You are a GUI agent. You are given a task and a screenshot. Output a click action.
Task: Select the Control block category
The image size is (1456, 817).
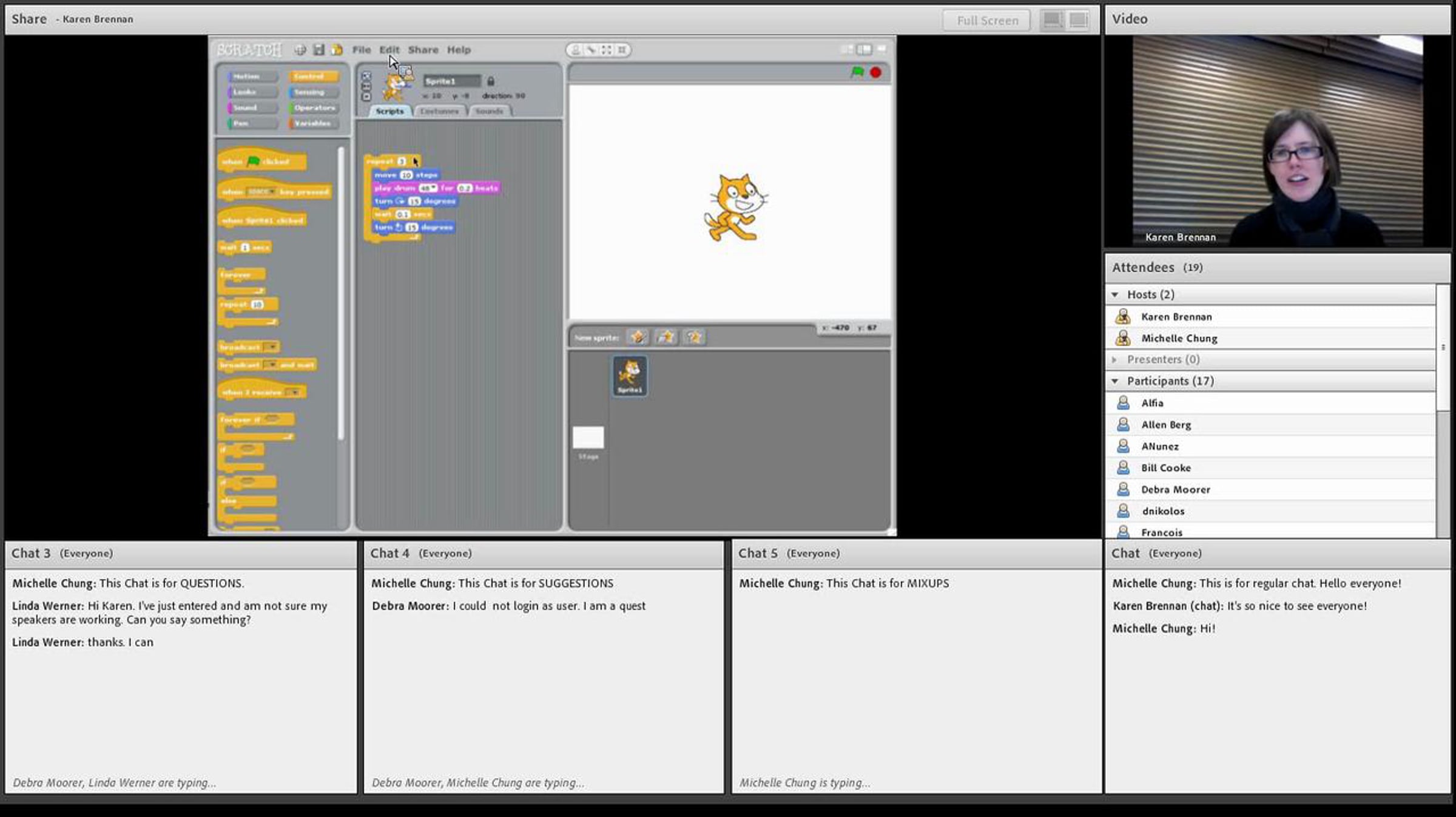point(314,76)
